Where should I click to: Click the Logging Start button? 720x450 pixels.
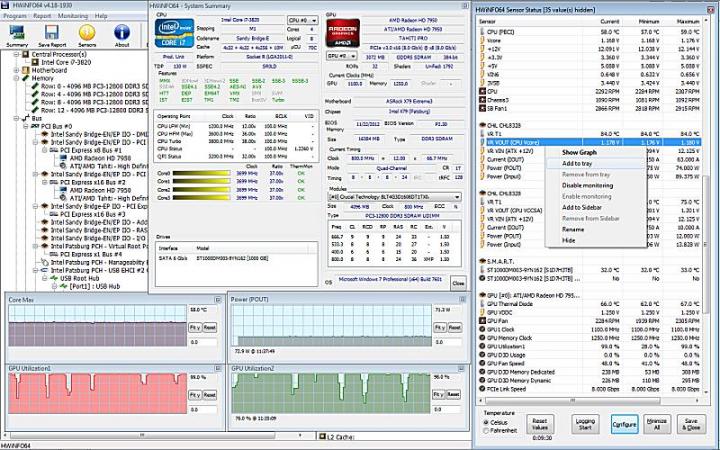point(585,424)
